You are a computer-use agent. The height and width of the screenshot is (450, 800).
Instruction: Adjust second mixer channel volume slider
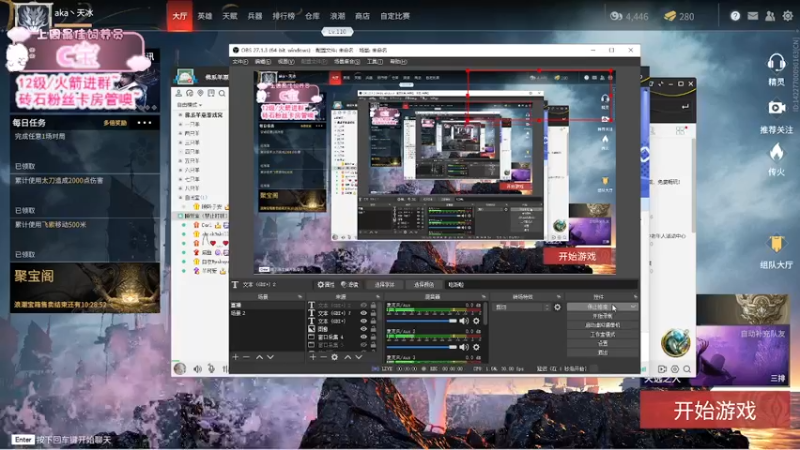pos(421,347)
